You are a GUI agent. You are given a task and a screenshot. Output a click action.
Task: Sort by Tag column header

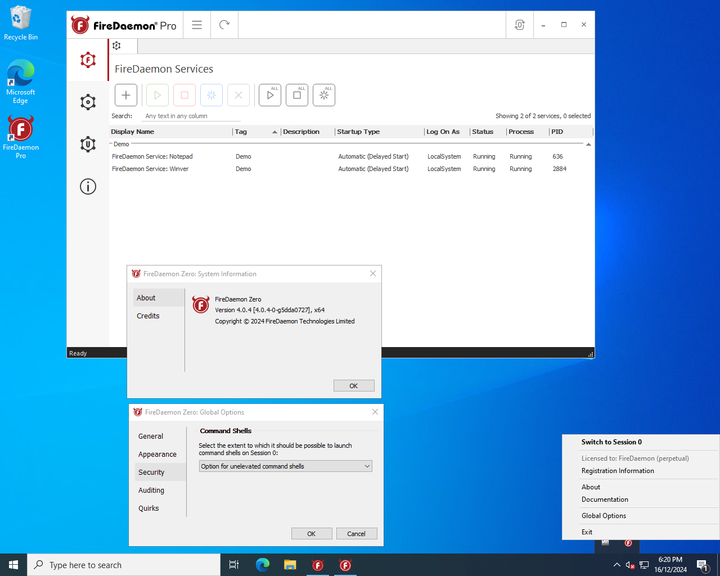click(256, 132)
